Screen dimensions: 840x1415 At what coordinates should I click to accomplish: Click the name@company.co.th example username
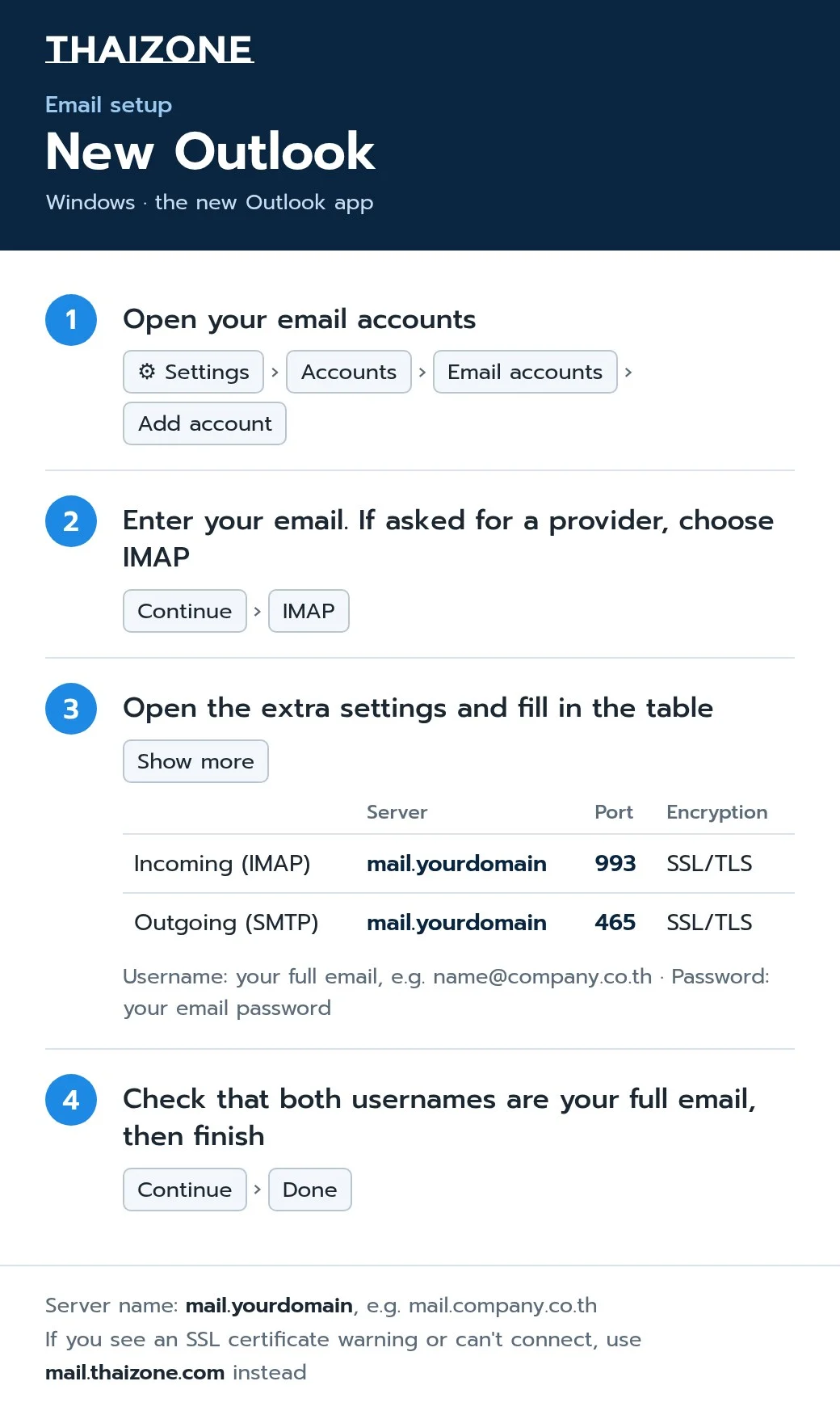point(543,976)
